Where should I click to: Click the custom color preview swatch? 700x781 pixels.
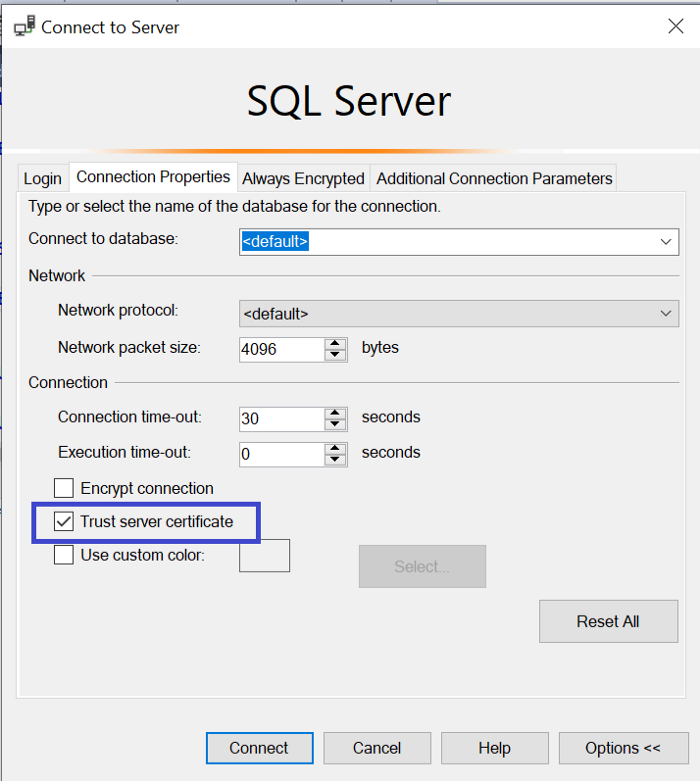(x=265, y=555)
